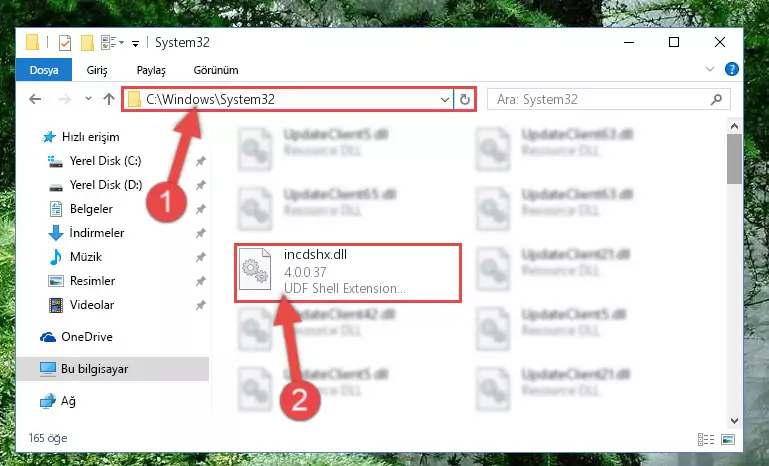The width and height of the screenshot is (769, 466).
Task: Open the Dosya tab
Action: pyautogui.click(x=44, y=70)
